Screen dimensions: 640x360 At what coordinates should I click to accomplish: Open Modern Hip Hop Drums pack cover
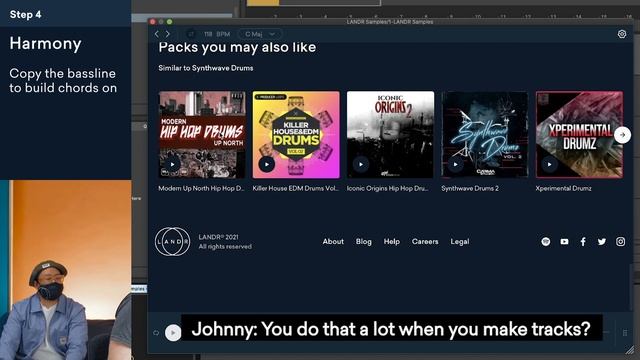click(x=202, y=135)
